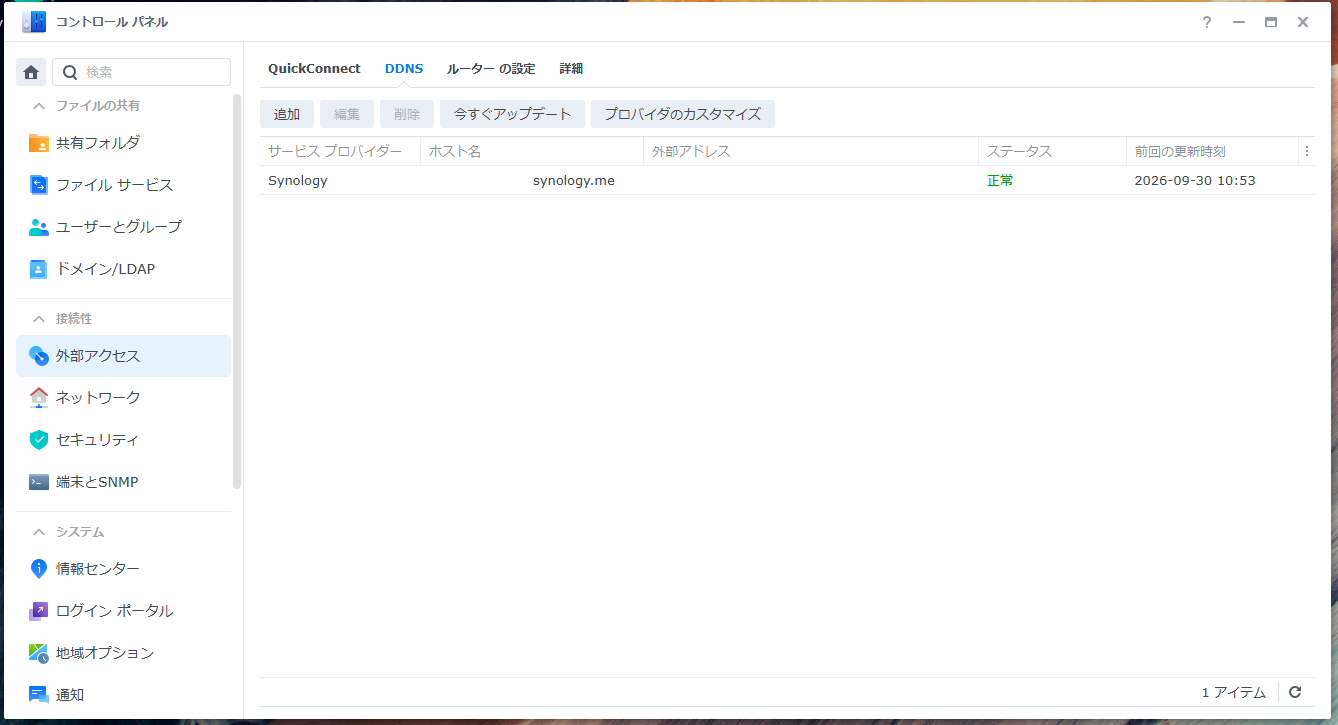Click the 削除 button
Screen dimensions: 1338x725
tap(407, 114)
